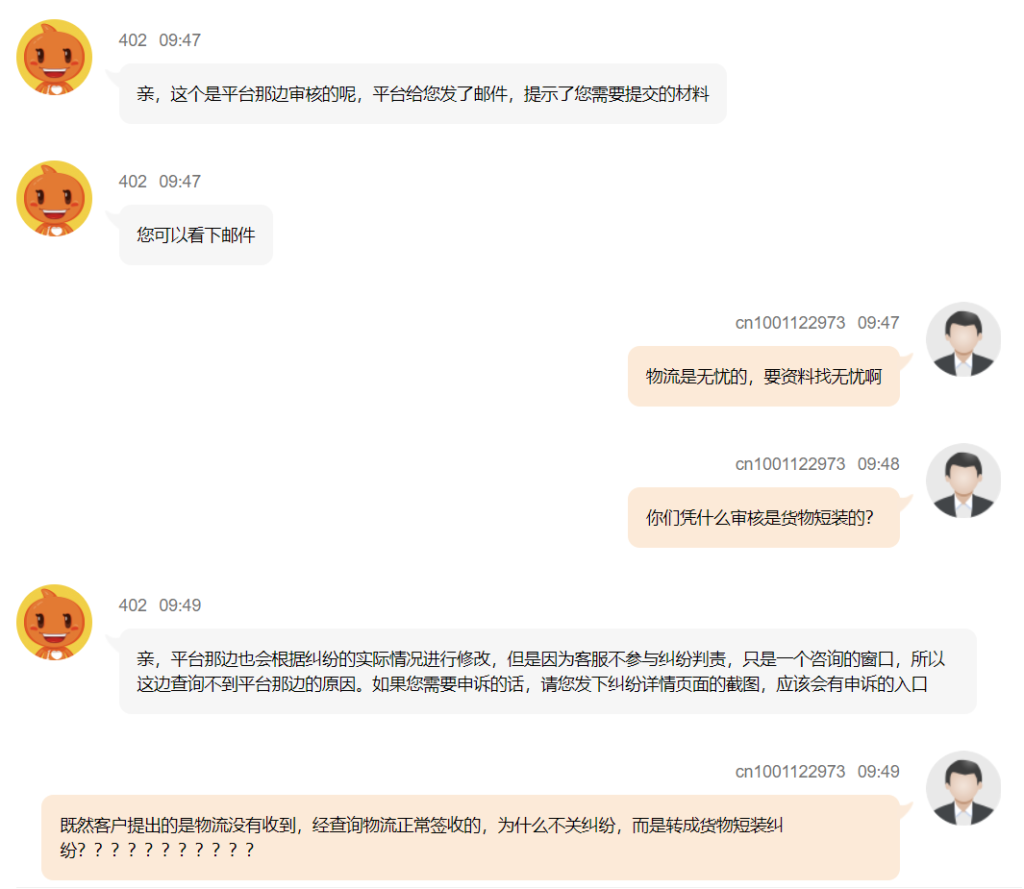Click the user avatar on the last 09:49 message

[x=963, y=788]
